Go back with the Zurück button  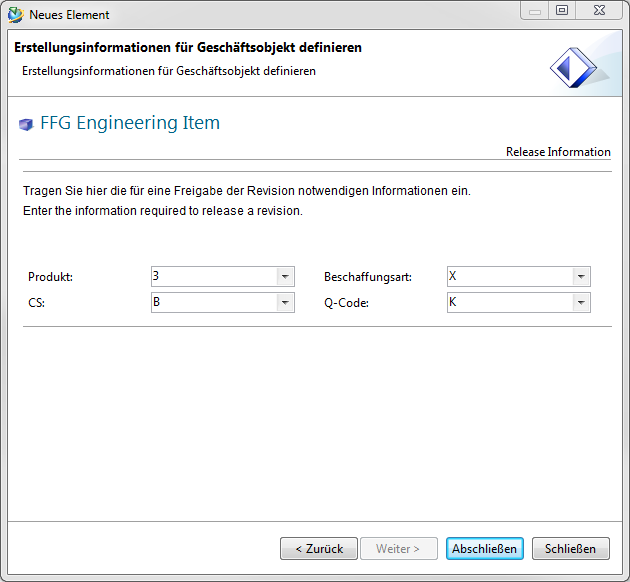click(x=319, y=549)
